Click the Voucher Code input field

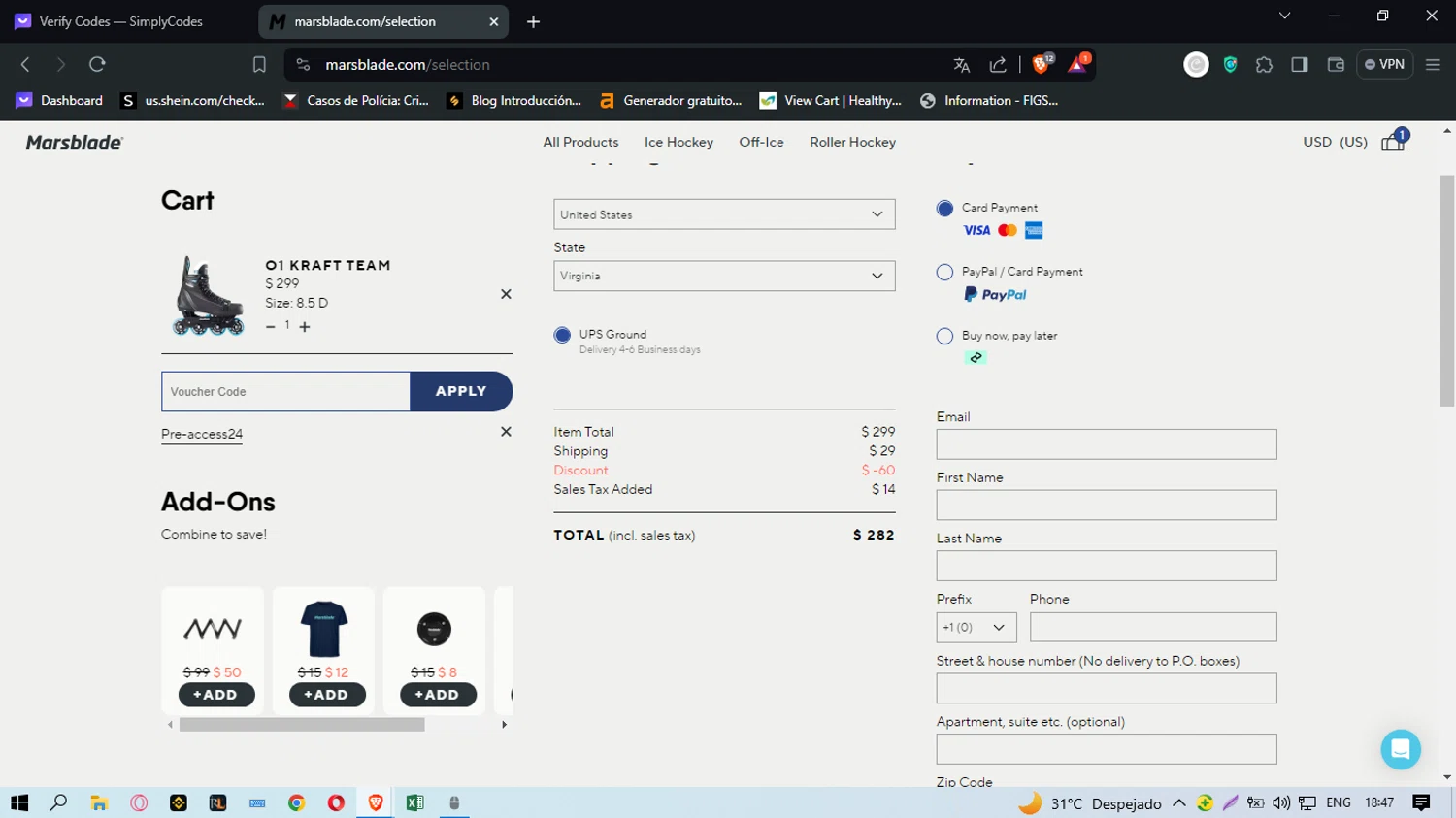click(285, 392)
